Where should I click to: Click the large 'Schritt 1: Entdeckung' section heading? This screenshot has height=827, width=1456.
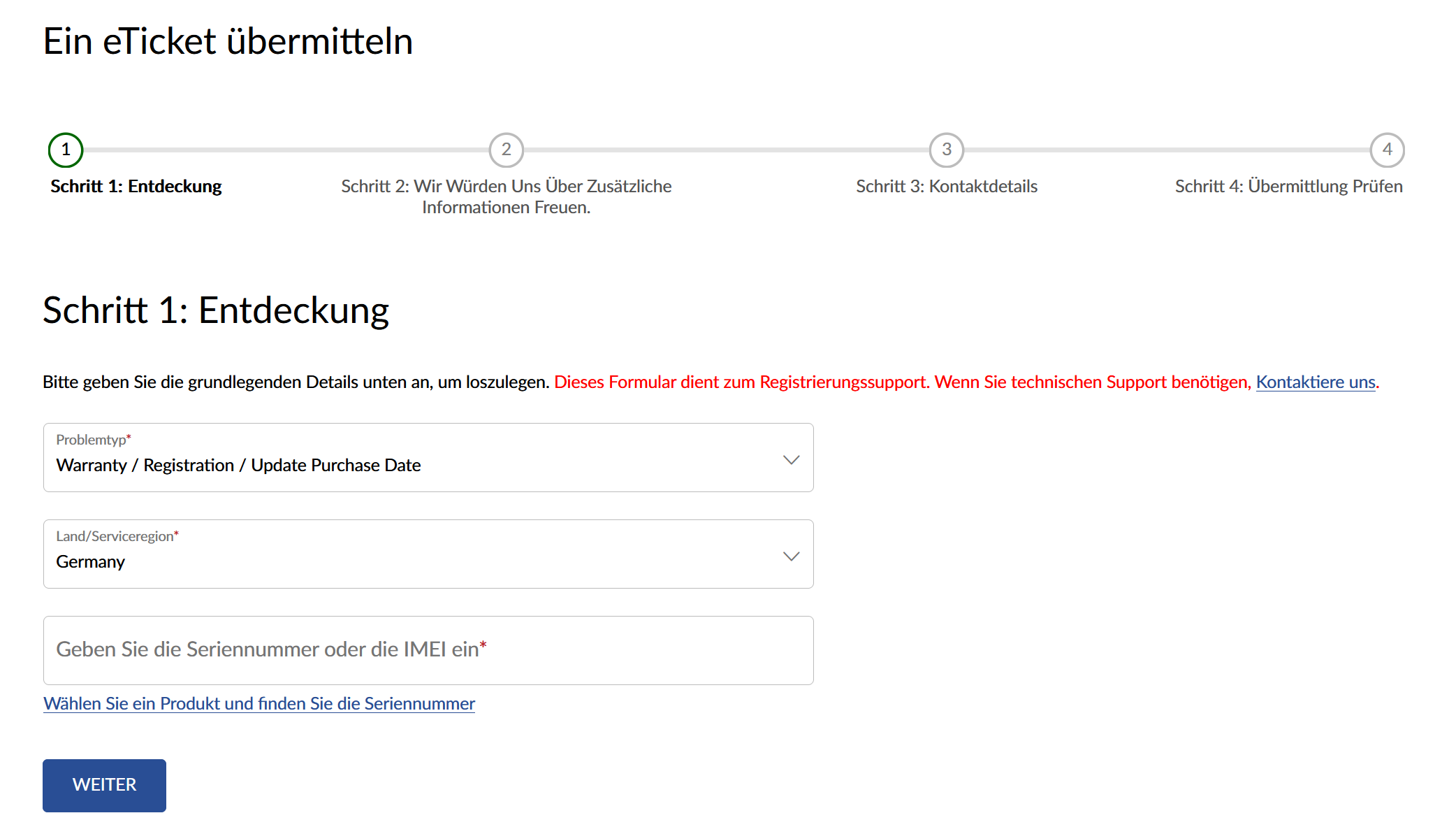coord(216,310)
